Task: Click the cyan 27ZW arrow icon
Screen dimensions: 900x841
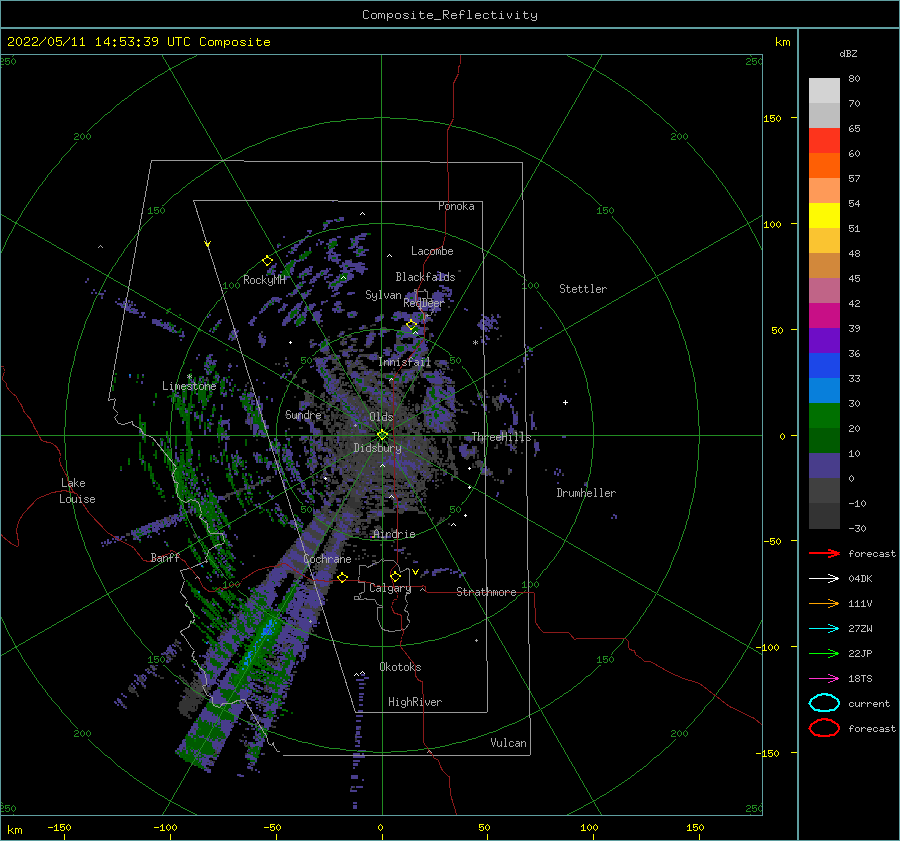Action: 824,629
